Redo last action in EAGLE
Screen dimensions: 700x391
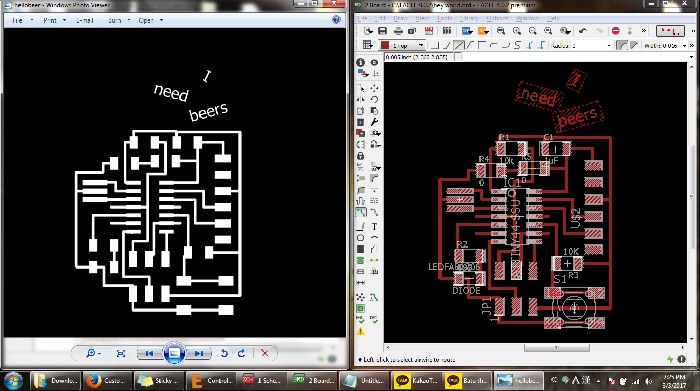(599, 31)
